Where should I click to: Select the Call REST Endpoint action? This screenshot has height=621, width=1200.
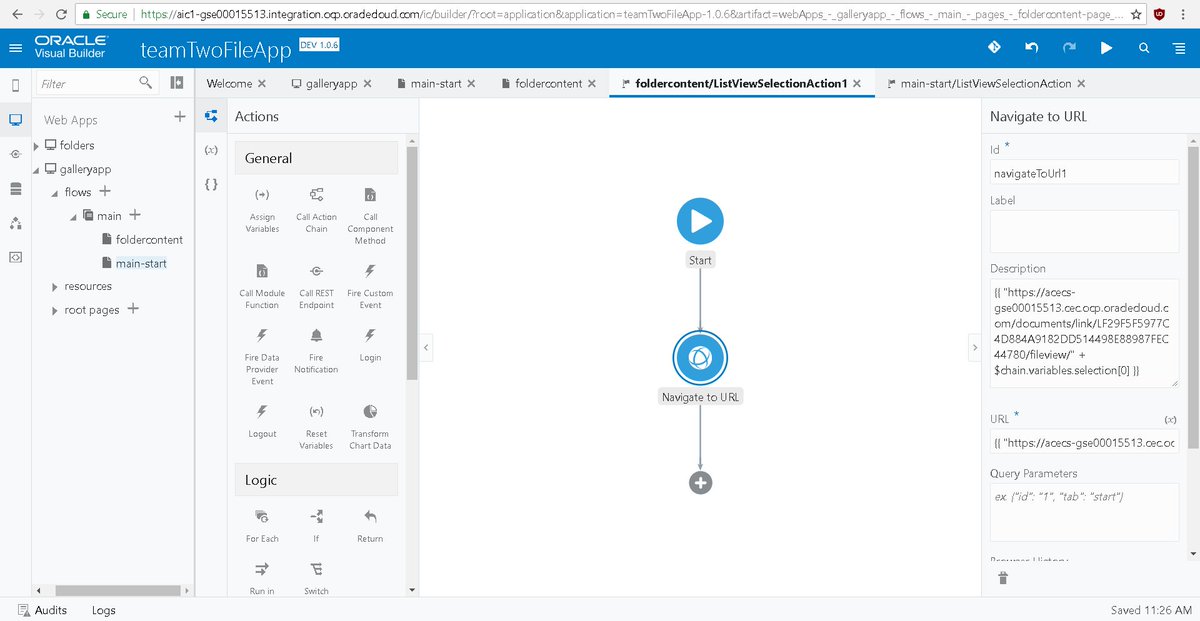(316, 285)
